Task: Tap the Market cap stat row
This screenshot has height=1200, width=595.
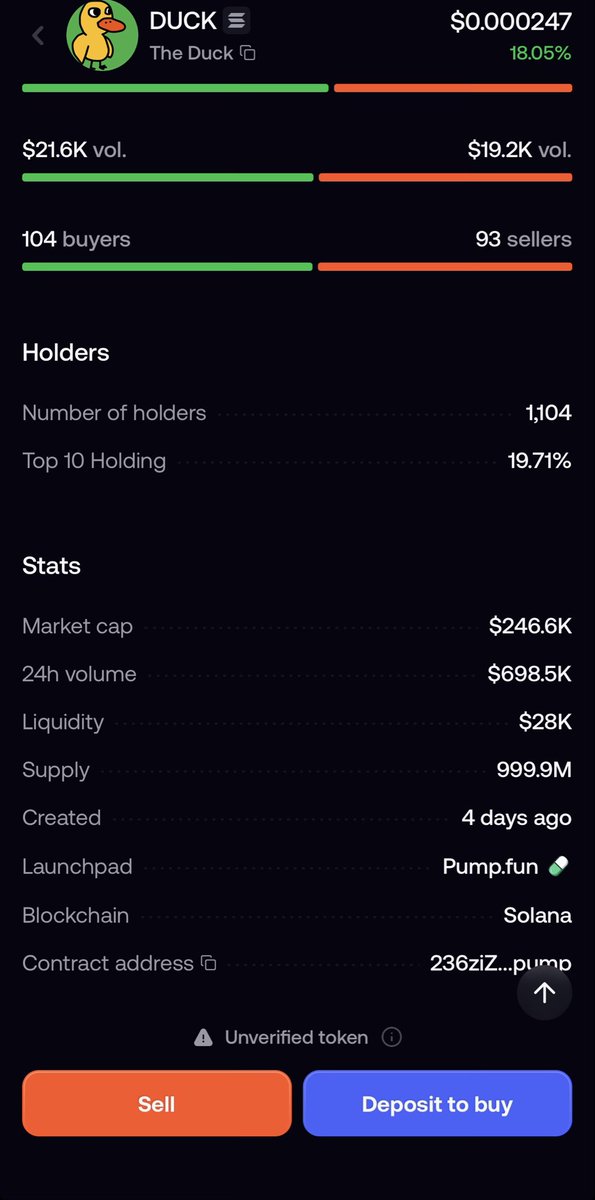Action: (x=297, y=627)
